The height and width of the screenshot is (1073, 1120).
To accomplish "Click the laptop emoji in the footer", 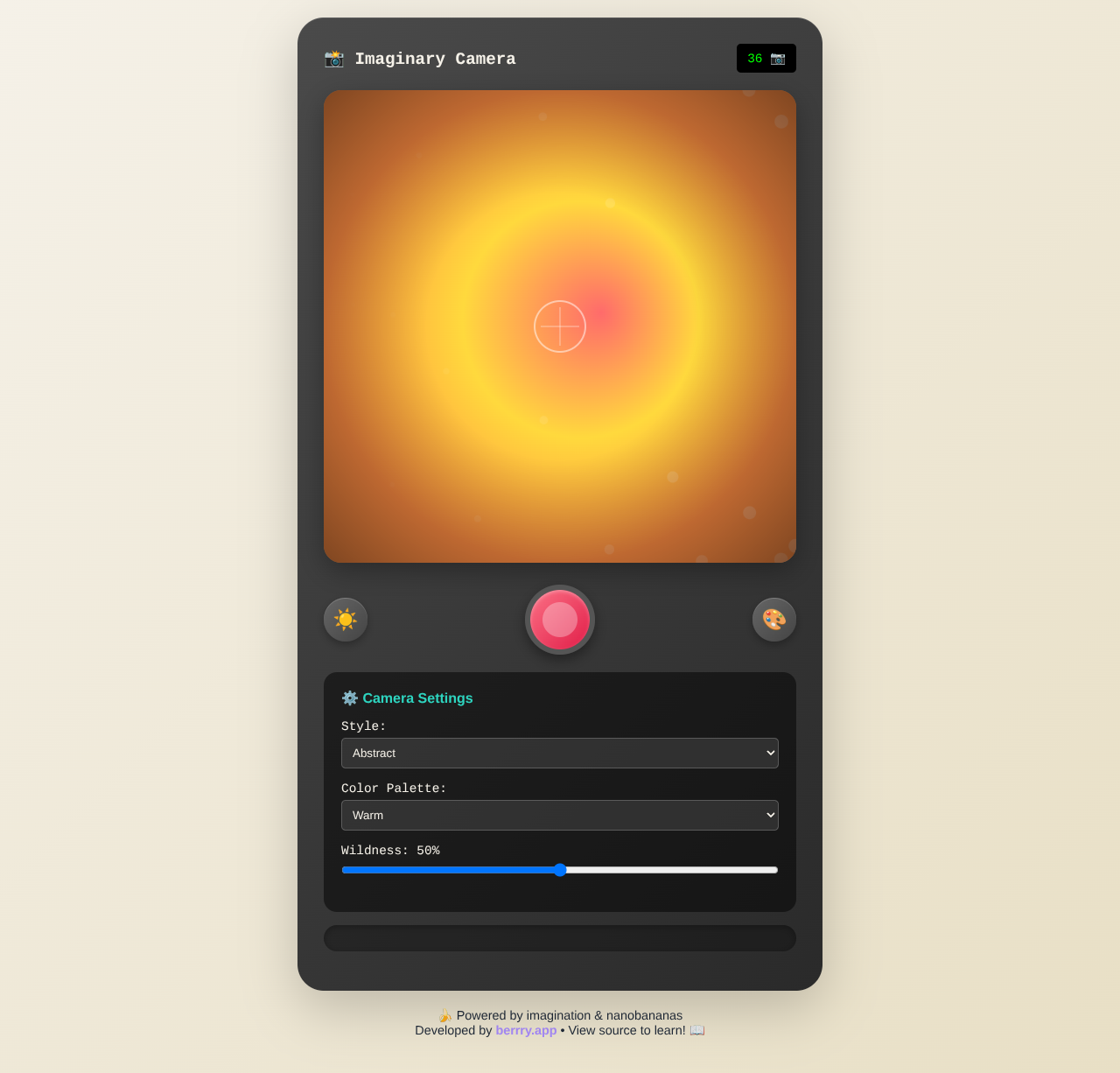I will [696, 1030].
